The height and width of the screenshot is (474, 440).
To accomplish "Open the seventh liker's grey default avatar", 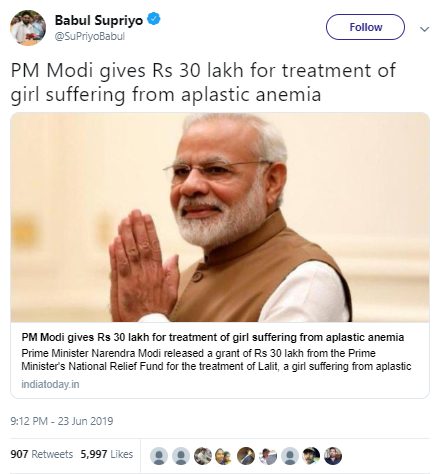I will click(290, 456).
